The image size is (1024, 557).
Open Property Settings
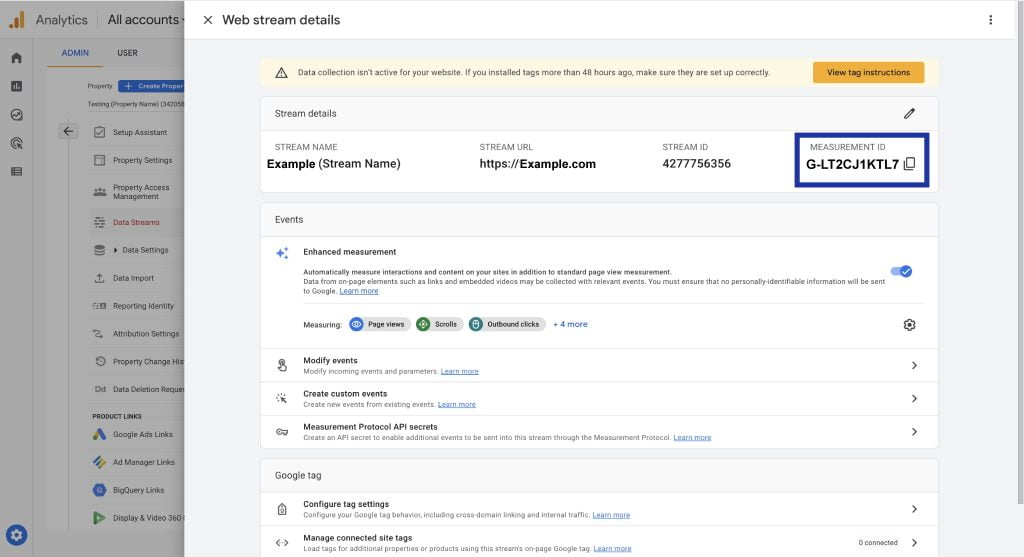pyautogui.click(x=142, y=160)
